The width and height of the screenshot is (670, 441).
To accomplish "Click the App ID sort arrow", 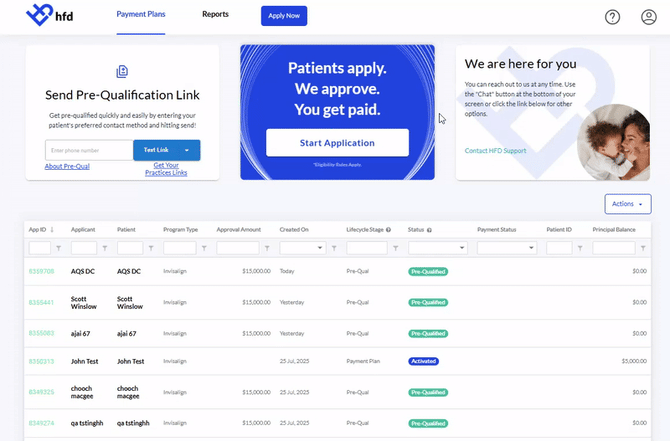I will (x=52, y=229).
